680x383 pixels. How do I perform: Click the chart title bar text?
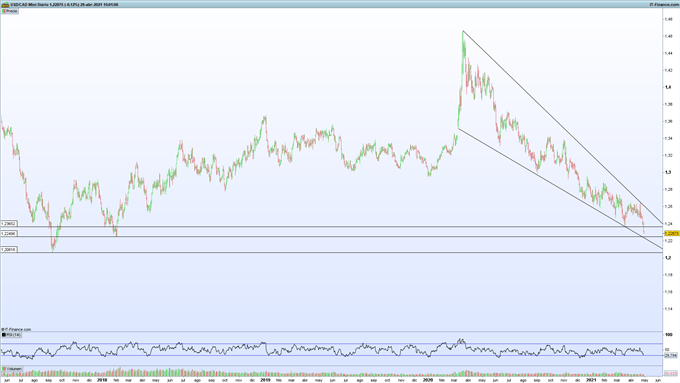(64, 4)
